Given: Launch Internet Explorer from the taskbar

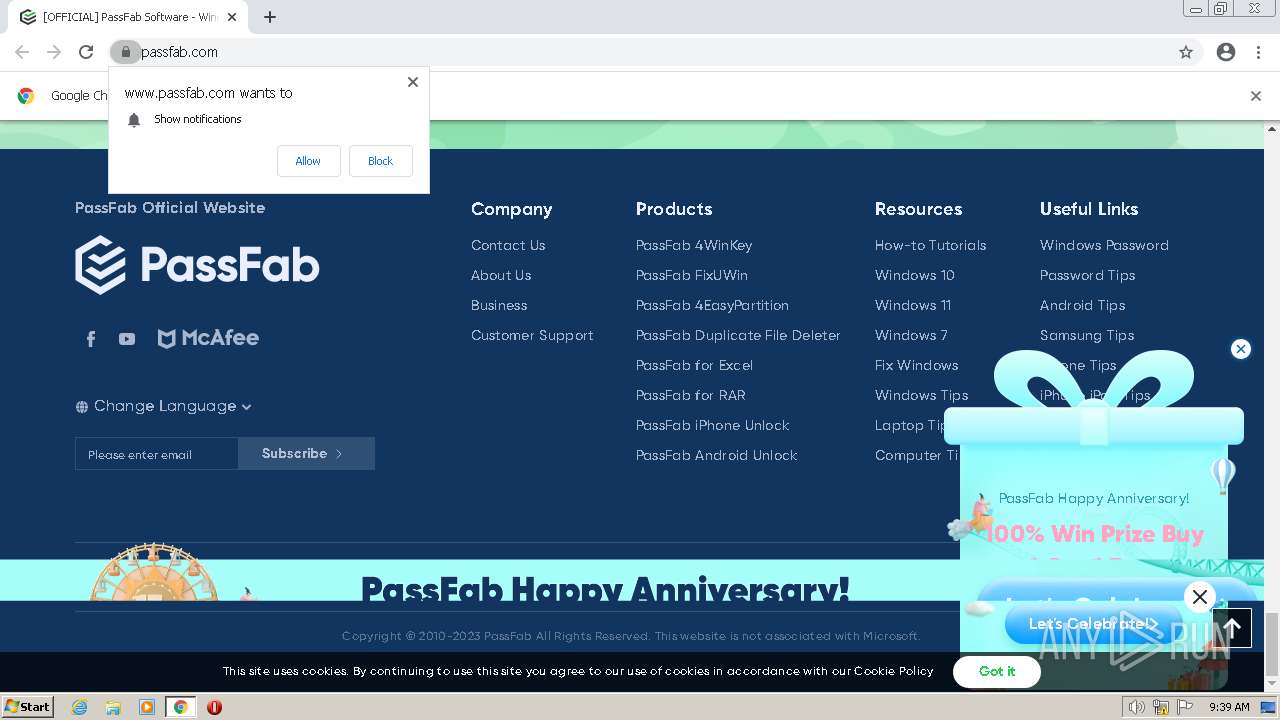Looking at the screenshot, I should (x=79, y=707).
